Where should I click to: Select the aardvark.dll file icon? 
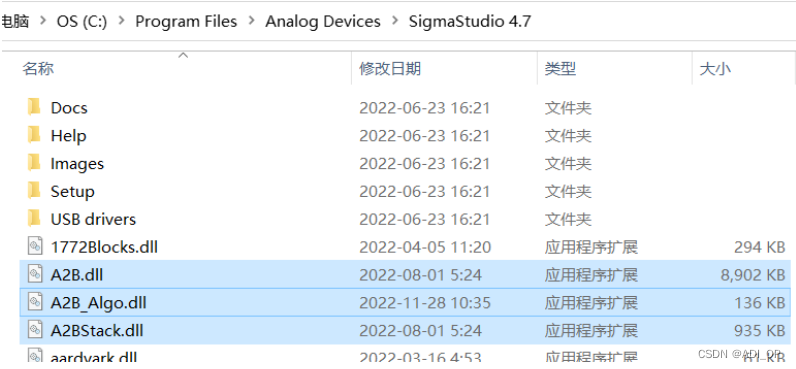(35, 357)
